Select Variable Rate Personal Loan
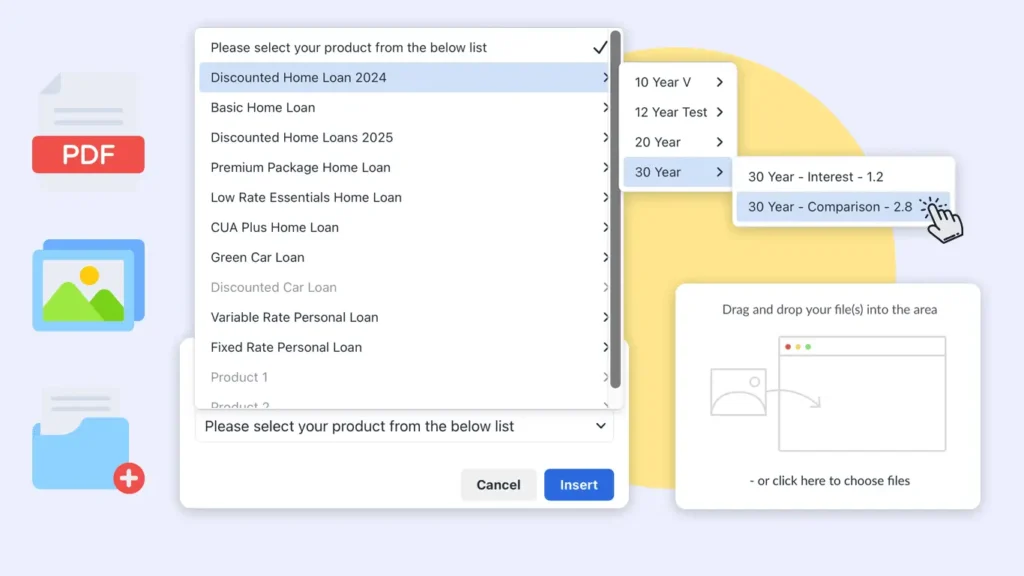This screenshot has width=1024, height=576. [404, 317]
